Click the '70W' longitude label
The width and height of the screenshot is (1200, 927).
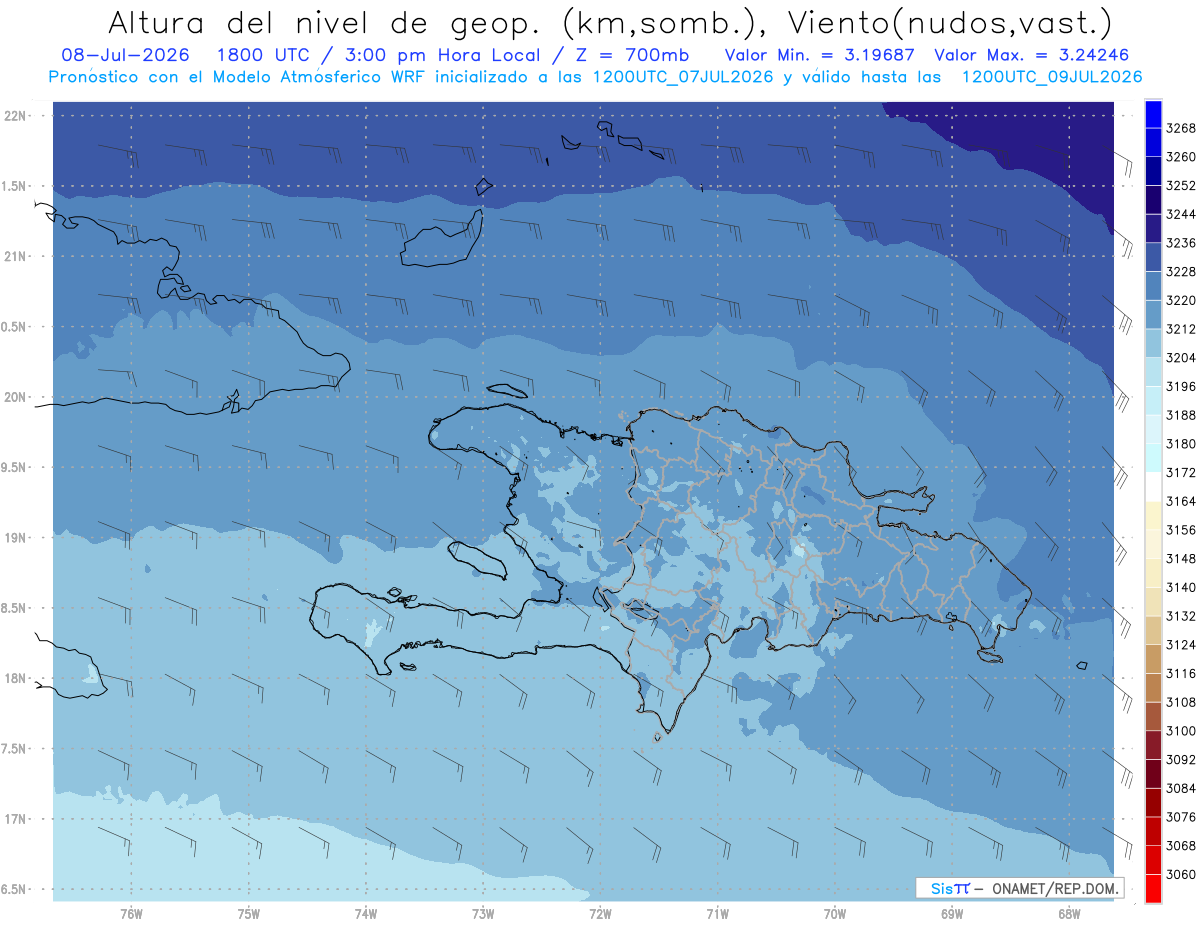click(x=834, y=914)
